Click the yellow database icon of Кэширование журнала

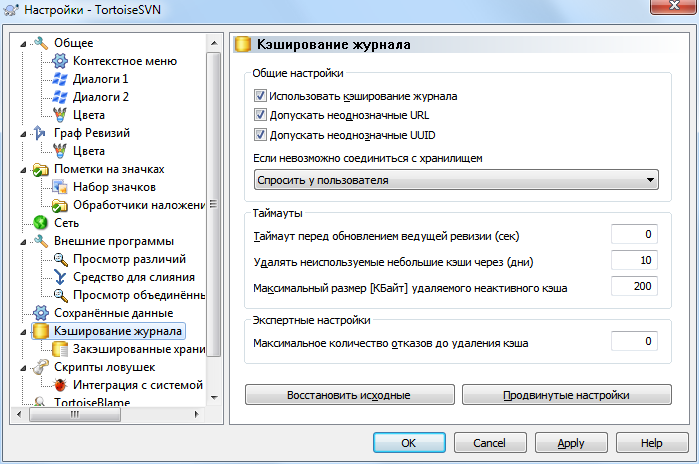tap(41, 331)
